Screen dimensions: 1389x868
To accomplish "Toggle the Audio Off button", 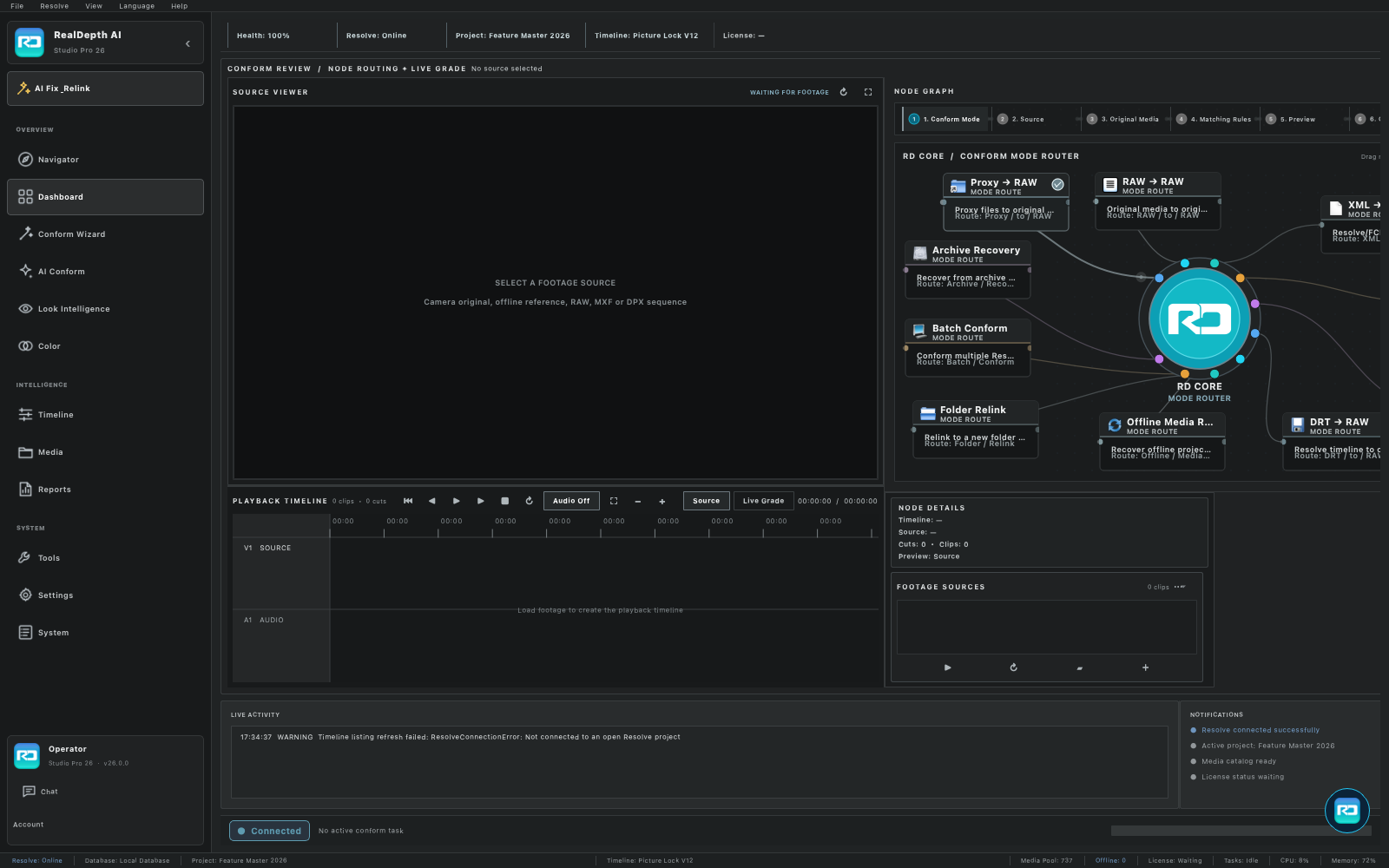I will [571, 501].
